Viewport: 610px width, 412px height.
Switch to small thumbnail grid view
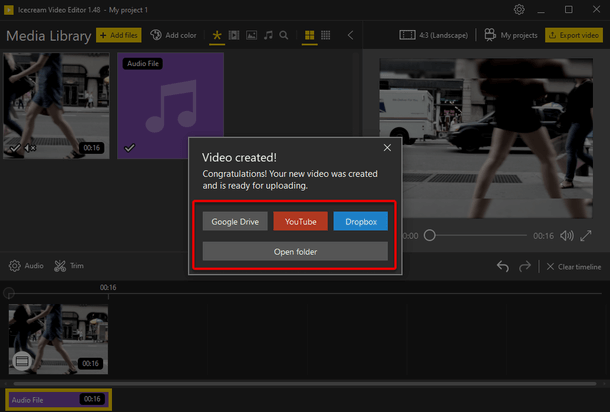pos(326,35)
